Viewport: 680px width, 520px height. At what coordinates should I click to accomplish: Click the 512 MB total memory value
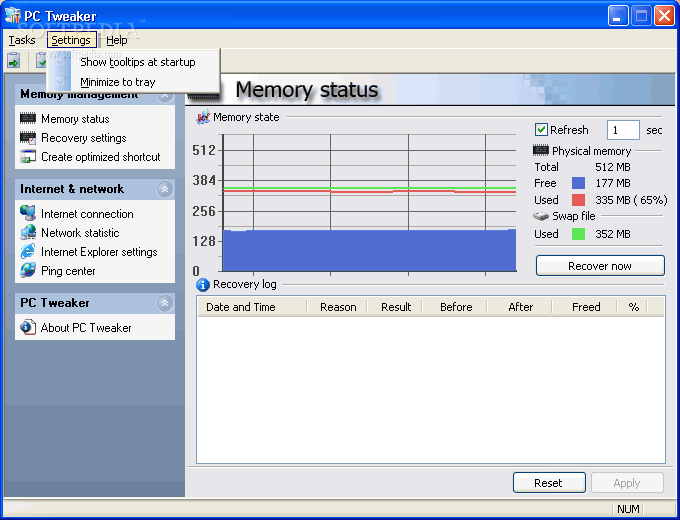(x=612, y=167)
